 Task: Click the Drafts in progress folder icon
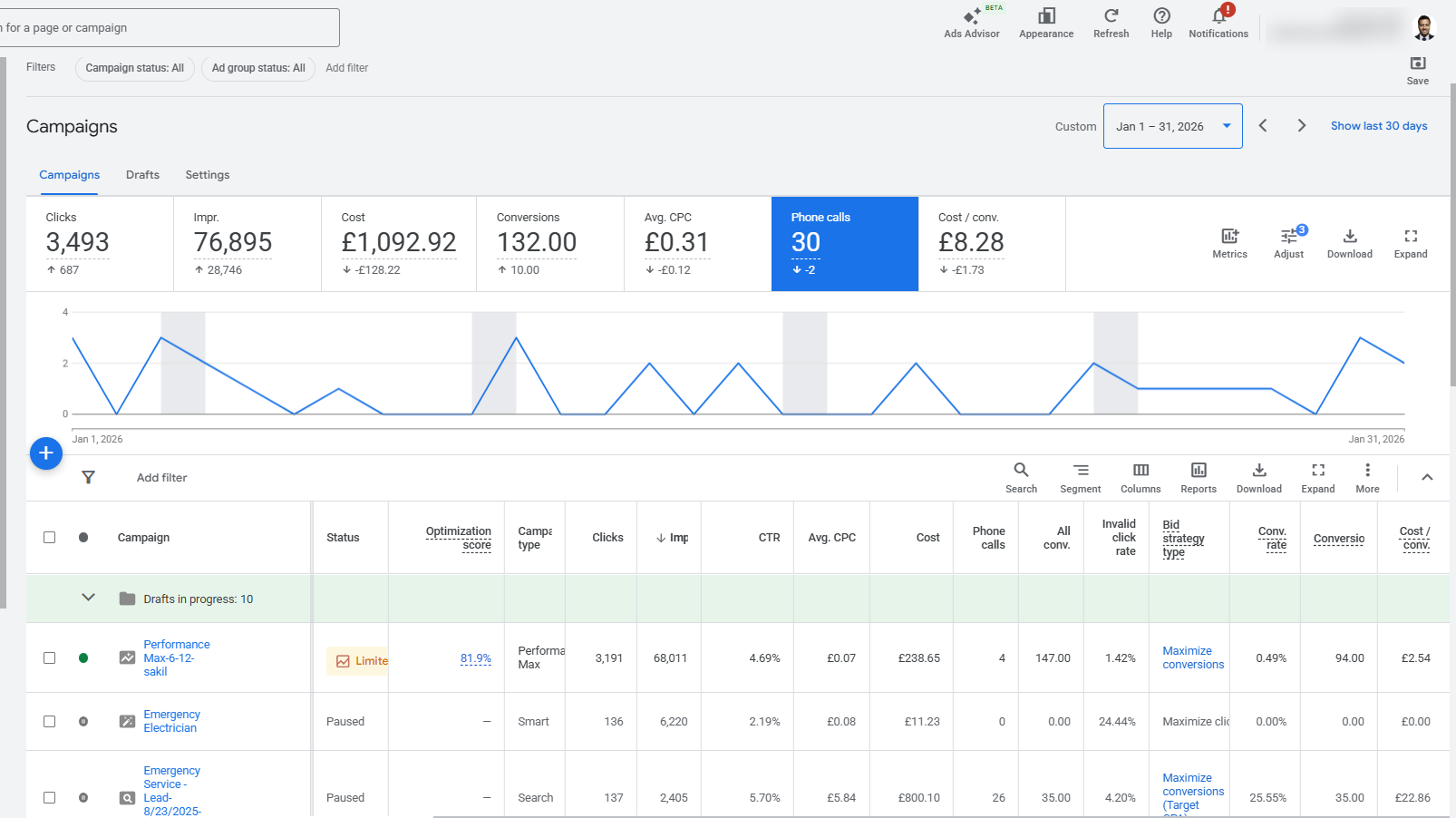tap(128, 599)
